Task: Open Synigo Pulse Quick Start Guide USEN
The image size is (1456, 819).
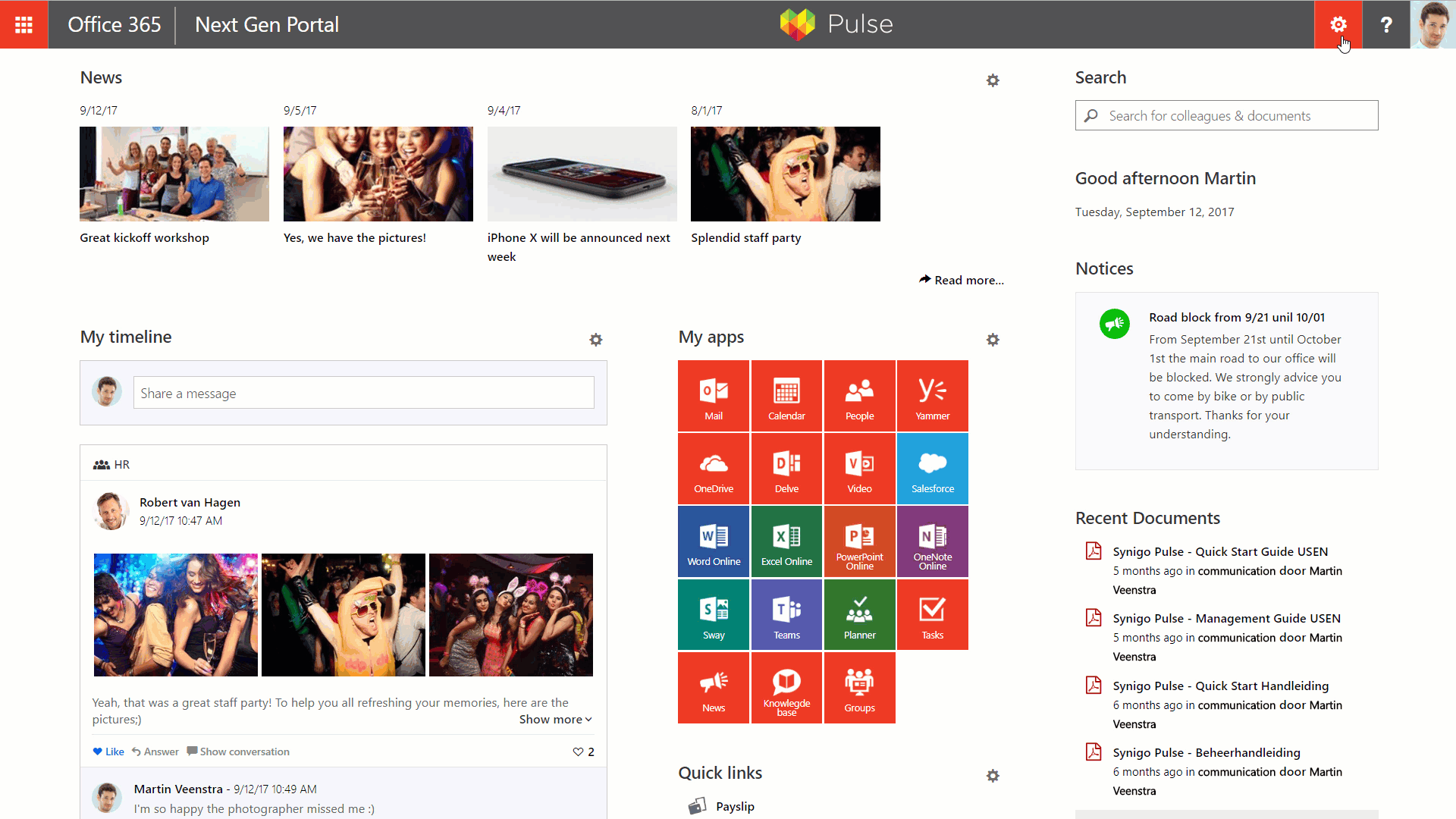Action: (1220, 551)
